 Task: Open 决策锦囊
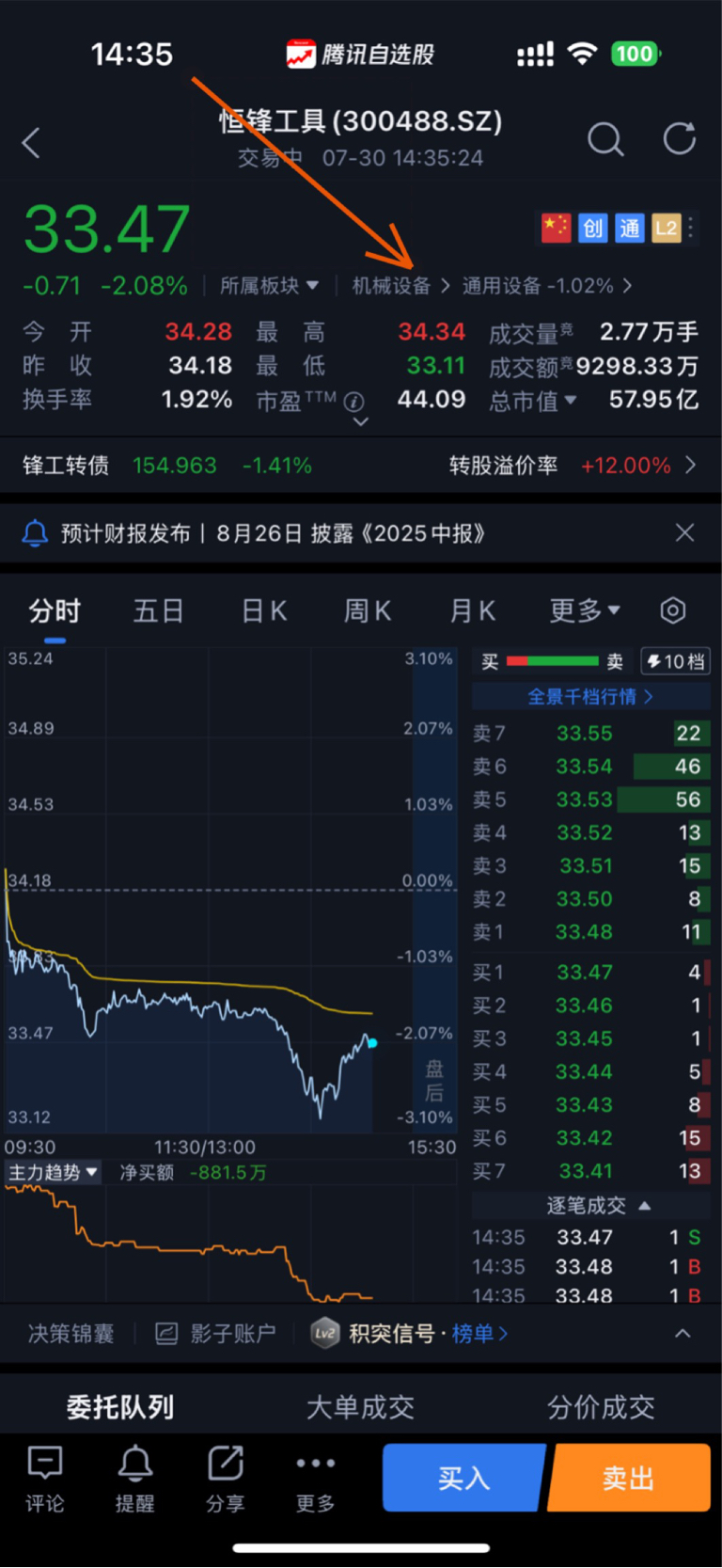[71, 1333]
